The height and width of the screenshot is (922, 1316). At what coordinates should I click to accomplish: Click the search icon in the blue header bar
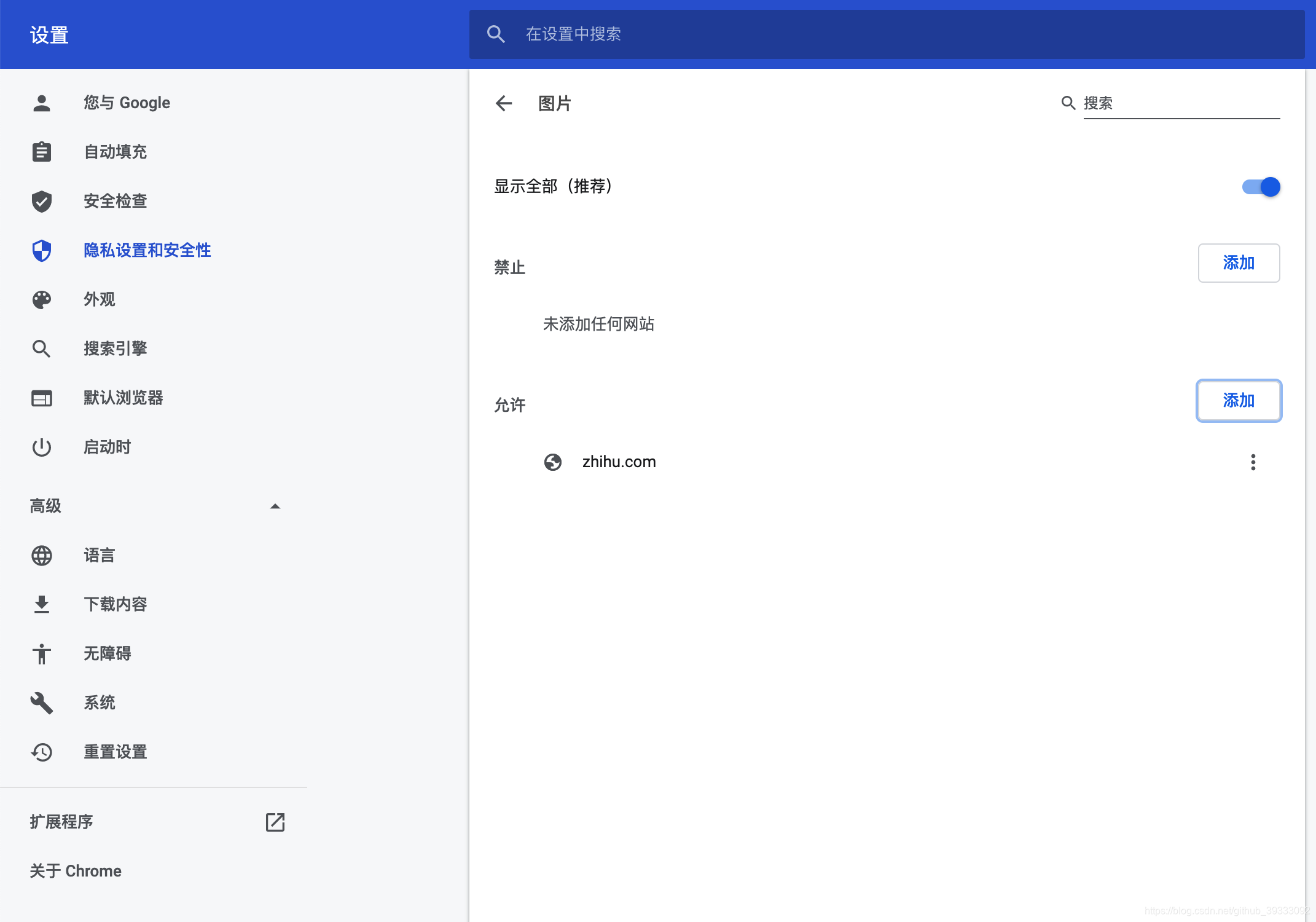(x=496, y=34)
